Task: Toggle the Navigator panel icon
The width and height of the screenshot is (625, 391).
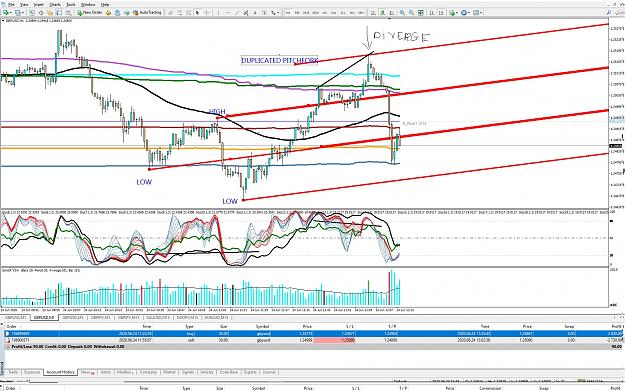Action: pos(50,13)
